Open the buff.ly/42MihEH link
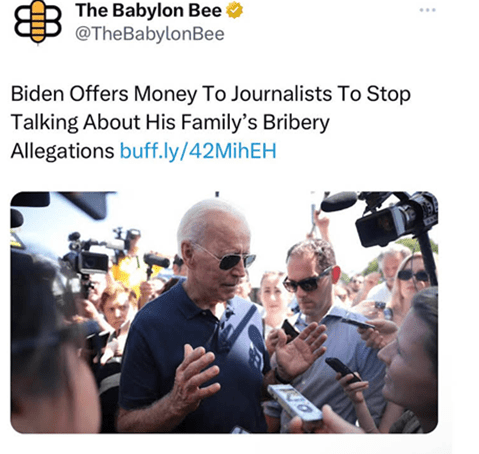Screen dimensions: 479x454 pos(198,151)
